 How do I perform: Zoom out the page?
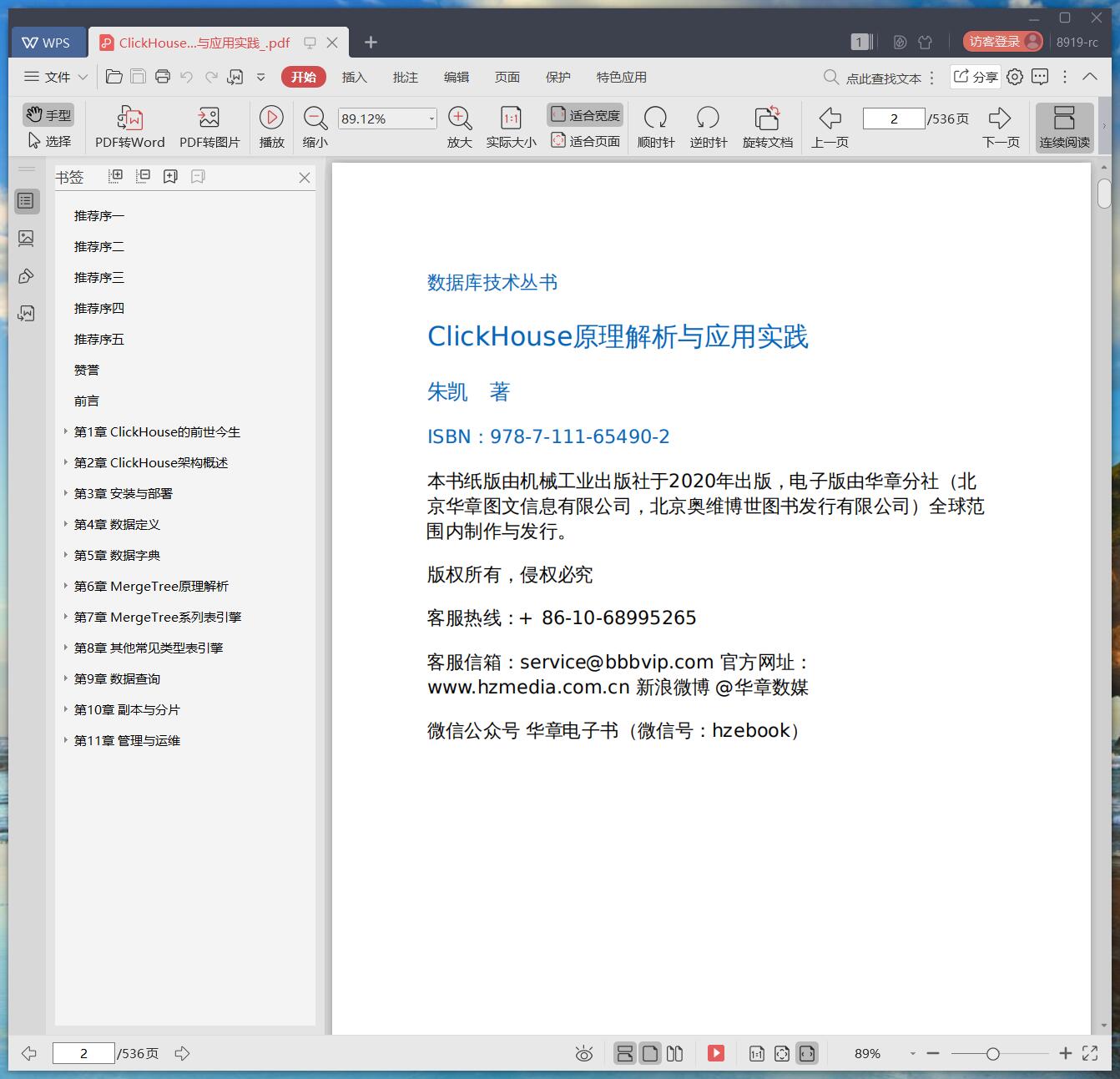[315, 127]
